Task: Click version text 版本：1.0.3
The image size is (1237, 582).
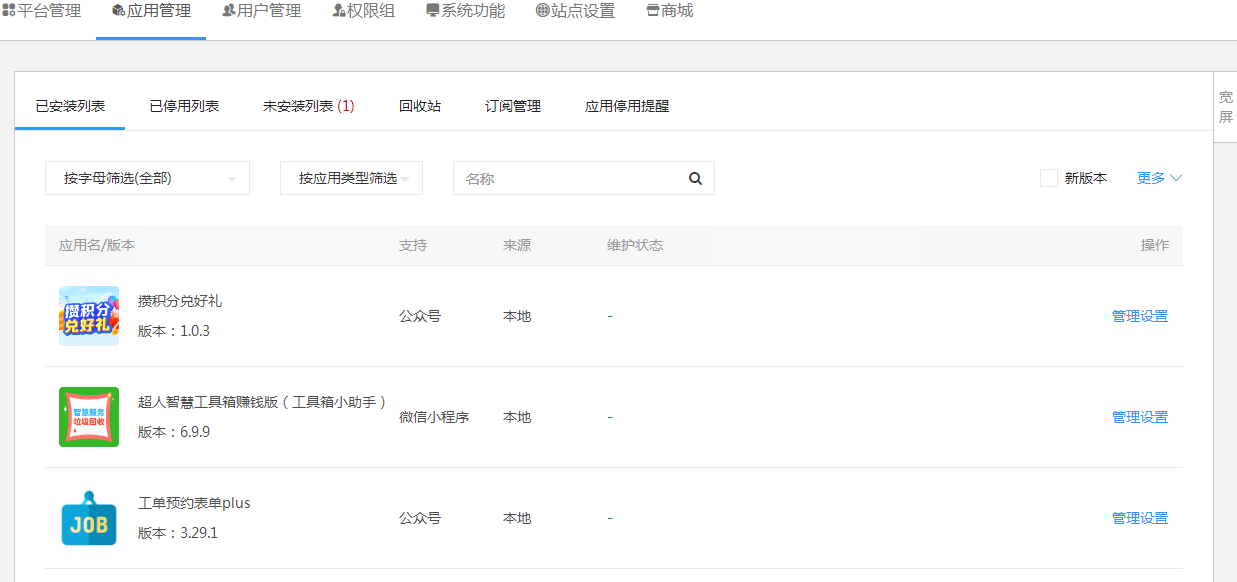Action: (174, 331)
